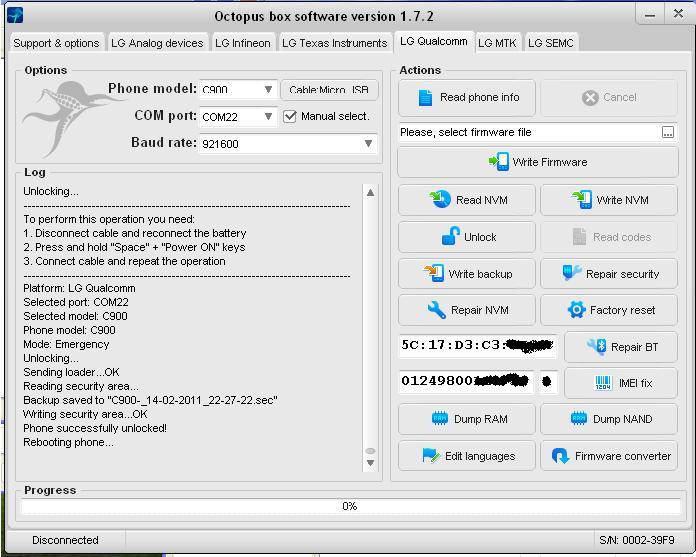
Task: Click the Factory reset button label
Action: click(622, 310)
